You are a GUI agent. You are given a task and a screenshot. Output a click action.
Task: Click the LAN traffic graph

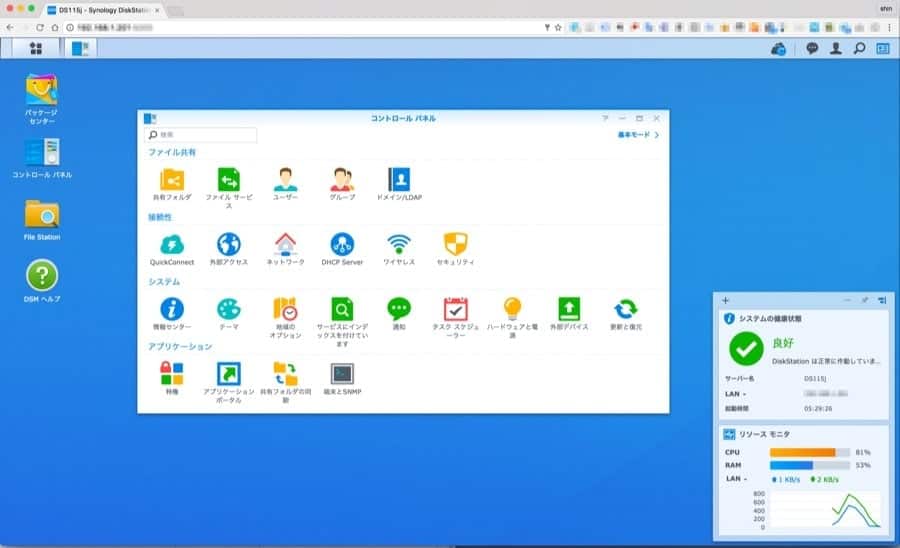[x=824, y=510]
